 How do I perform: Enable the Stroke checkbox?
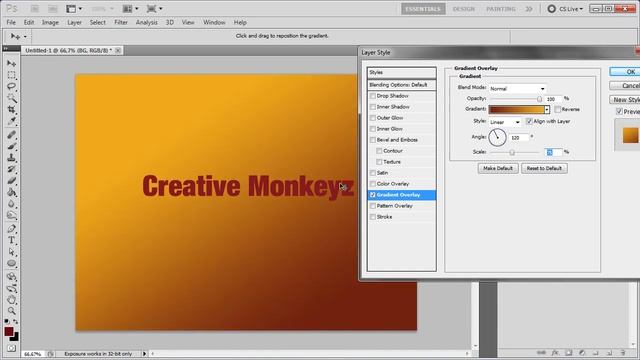373,217
